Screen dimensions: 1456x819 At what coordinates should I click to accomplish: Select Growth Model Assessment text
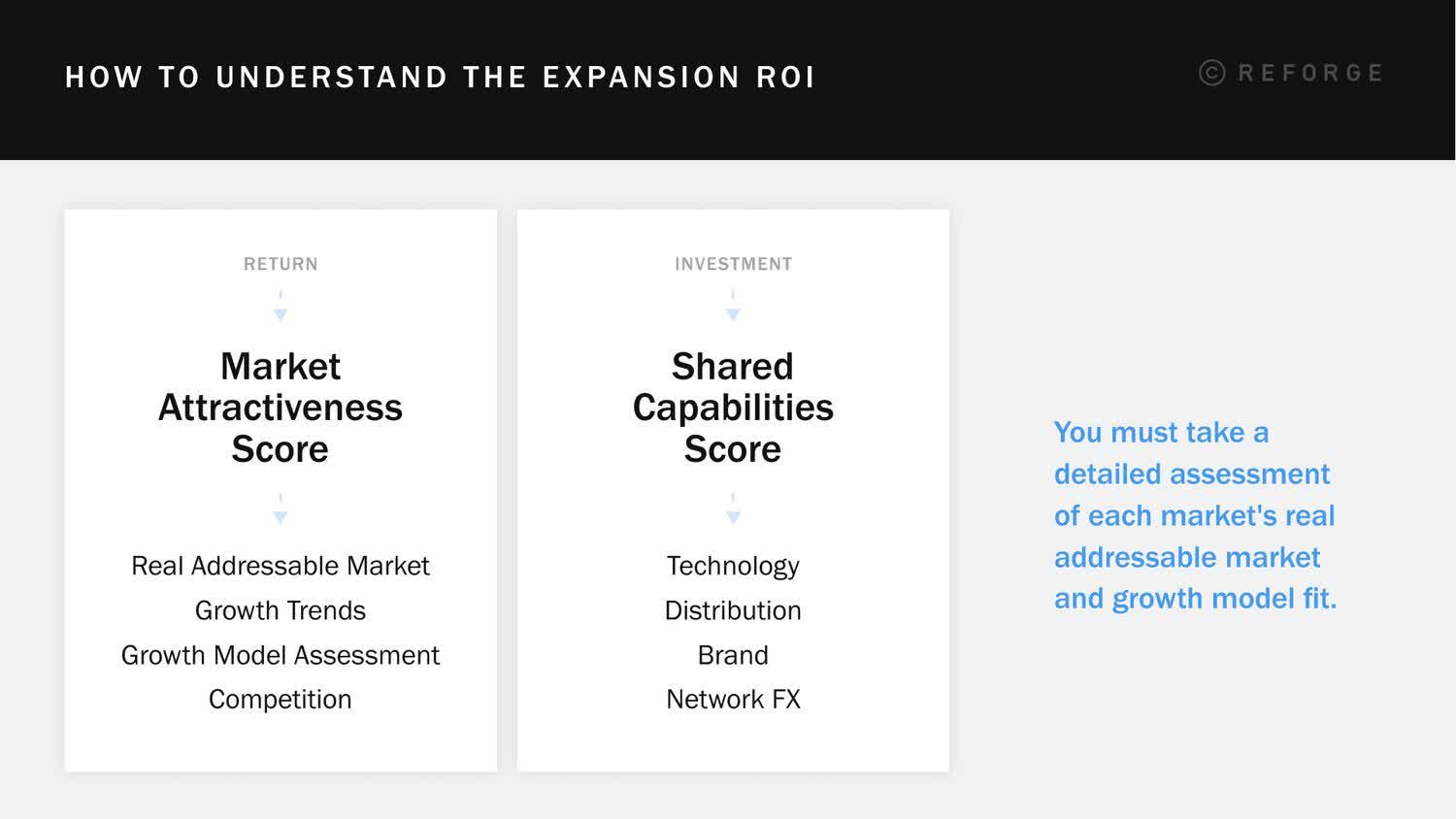tap(281, 655)
